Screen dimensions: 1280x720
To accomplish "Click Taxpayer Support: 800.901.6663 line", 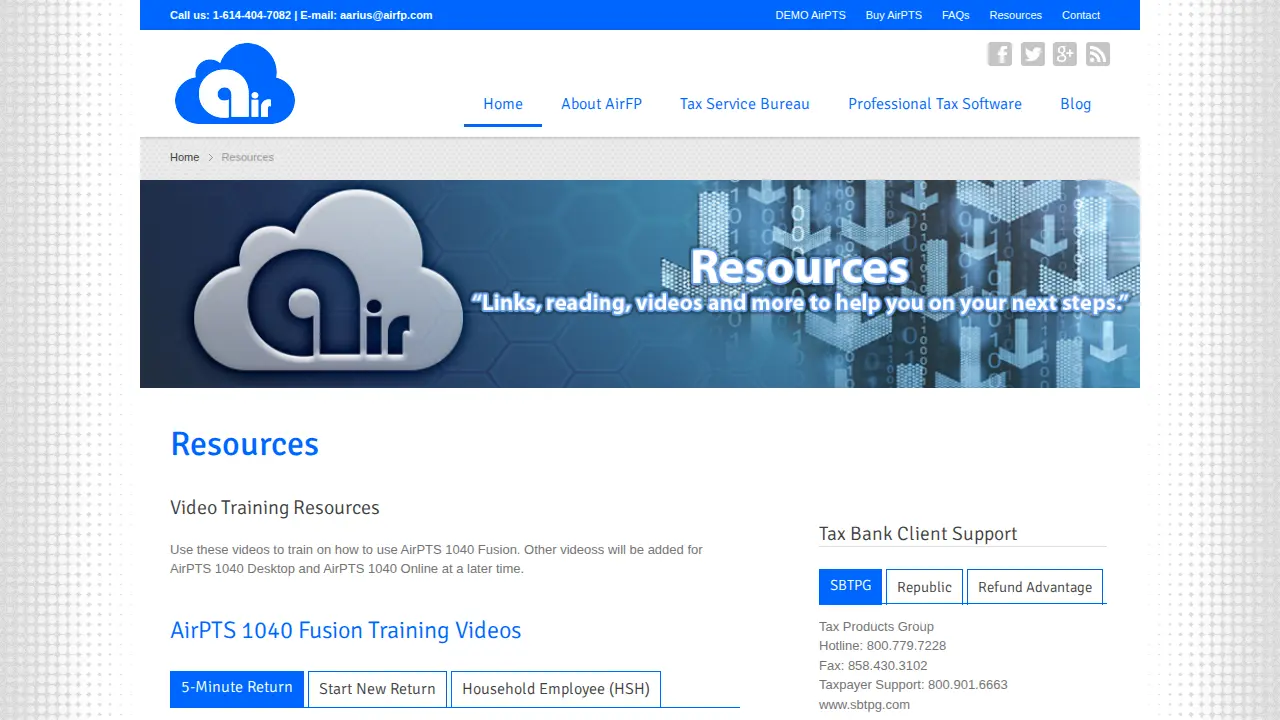I will click(x=913, y=685).
